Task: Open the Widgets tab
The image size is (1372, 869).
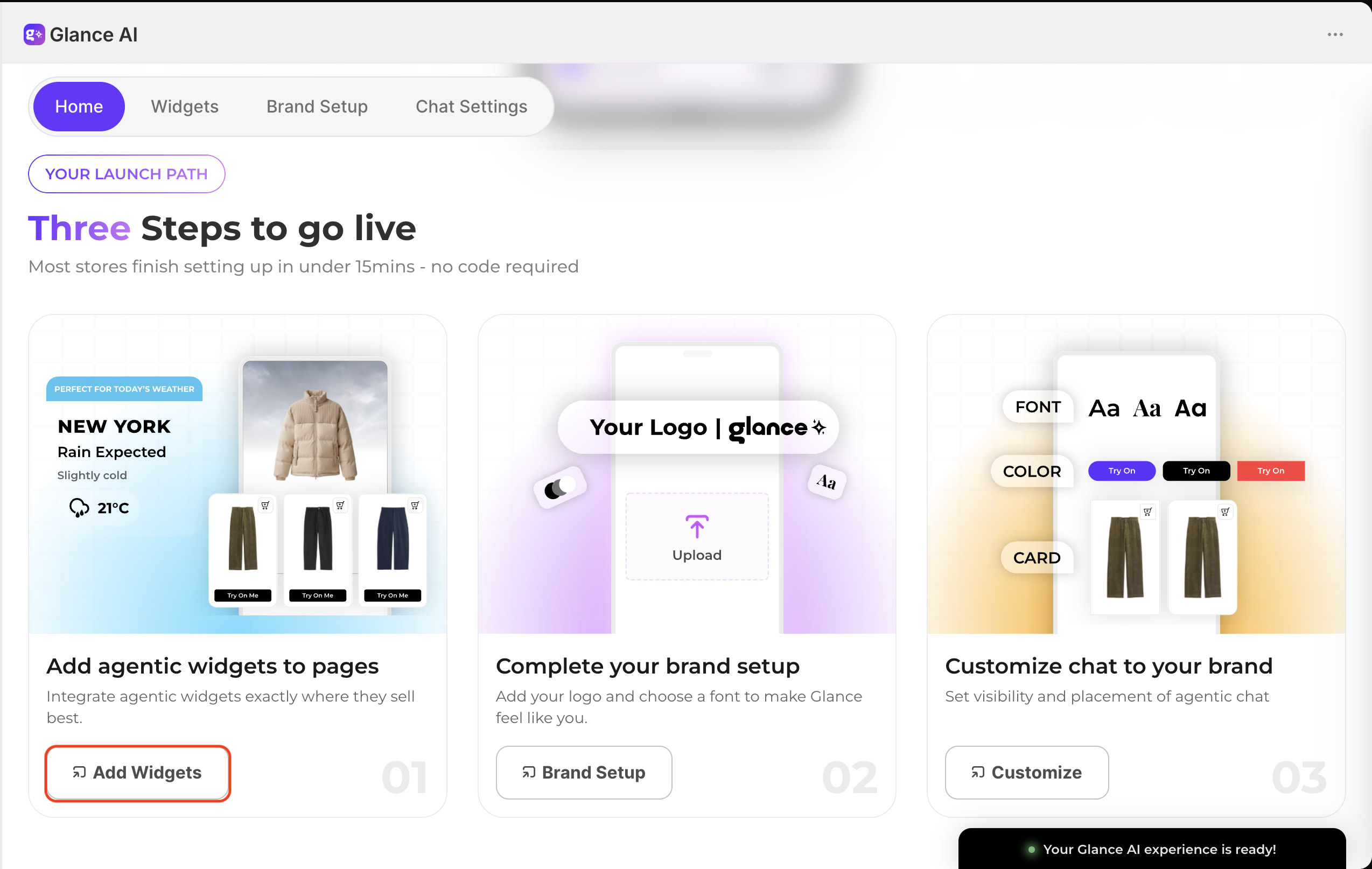Action: (185, 107)
